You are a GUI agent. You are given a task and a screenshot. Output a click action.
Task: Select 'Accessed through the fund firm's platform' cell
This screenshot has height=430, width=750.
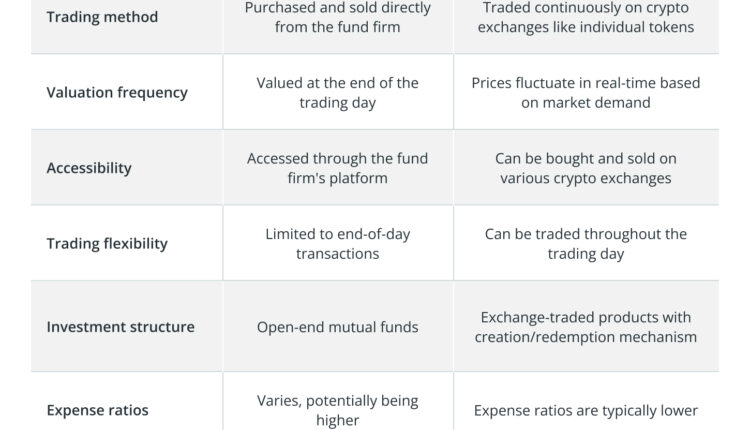(x=338, y=168)
